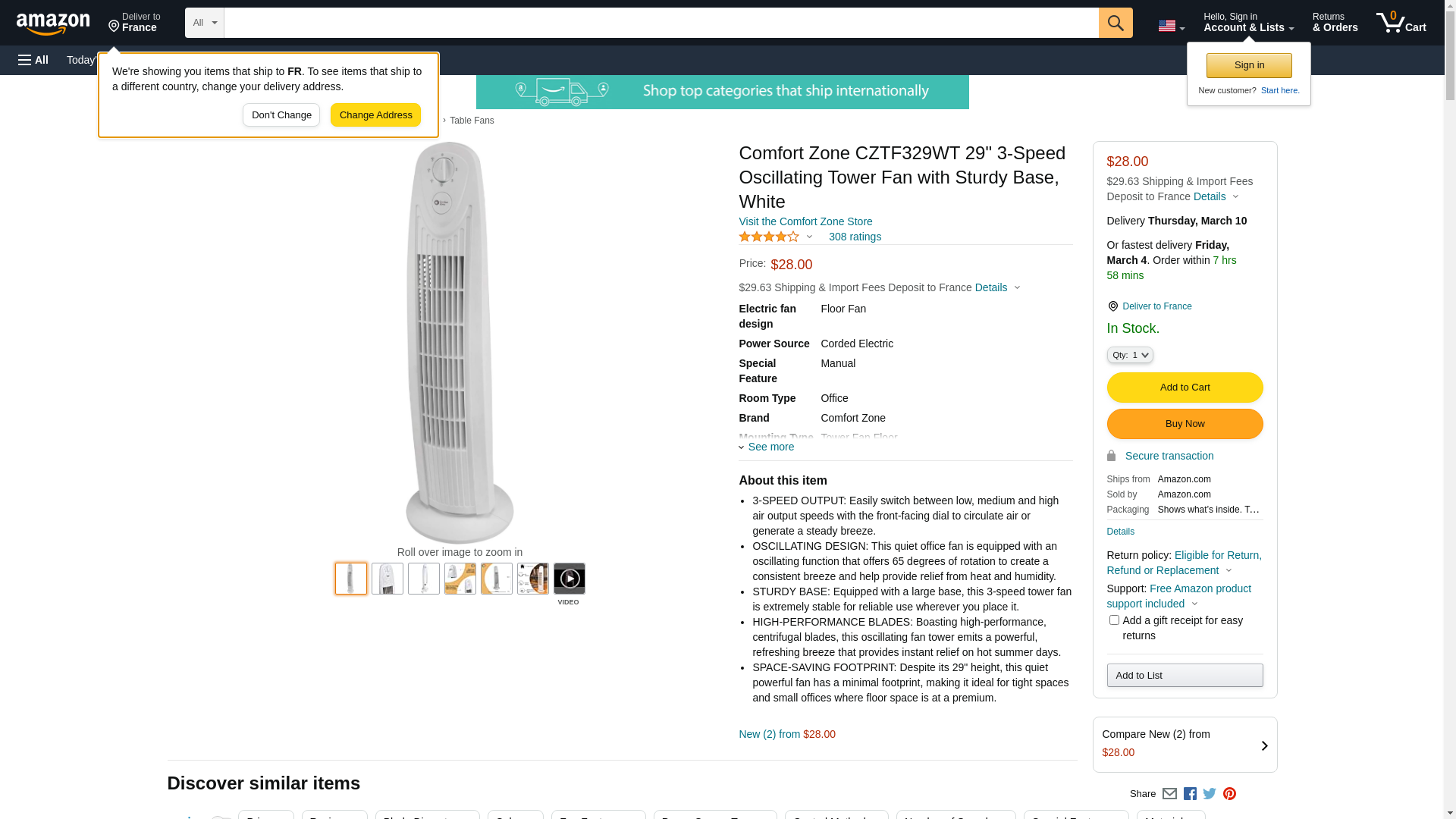This screenshot has height=819, width=1456.
Task: Open the Qty quantity dropdown
Action: point(1130,355)
